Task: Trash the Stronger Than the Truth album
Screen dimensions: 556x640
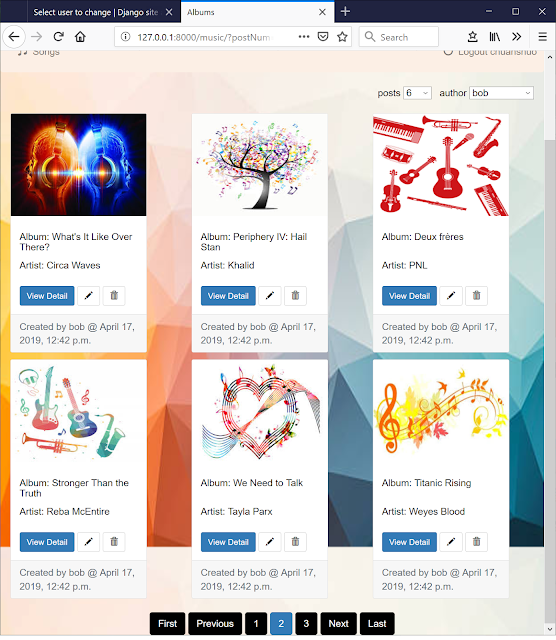Action: point(114,542)
